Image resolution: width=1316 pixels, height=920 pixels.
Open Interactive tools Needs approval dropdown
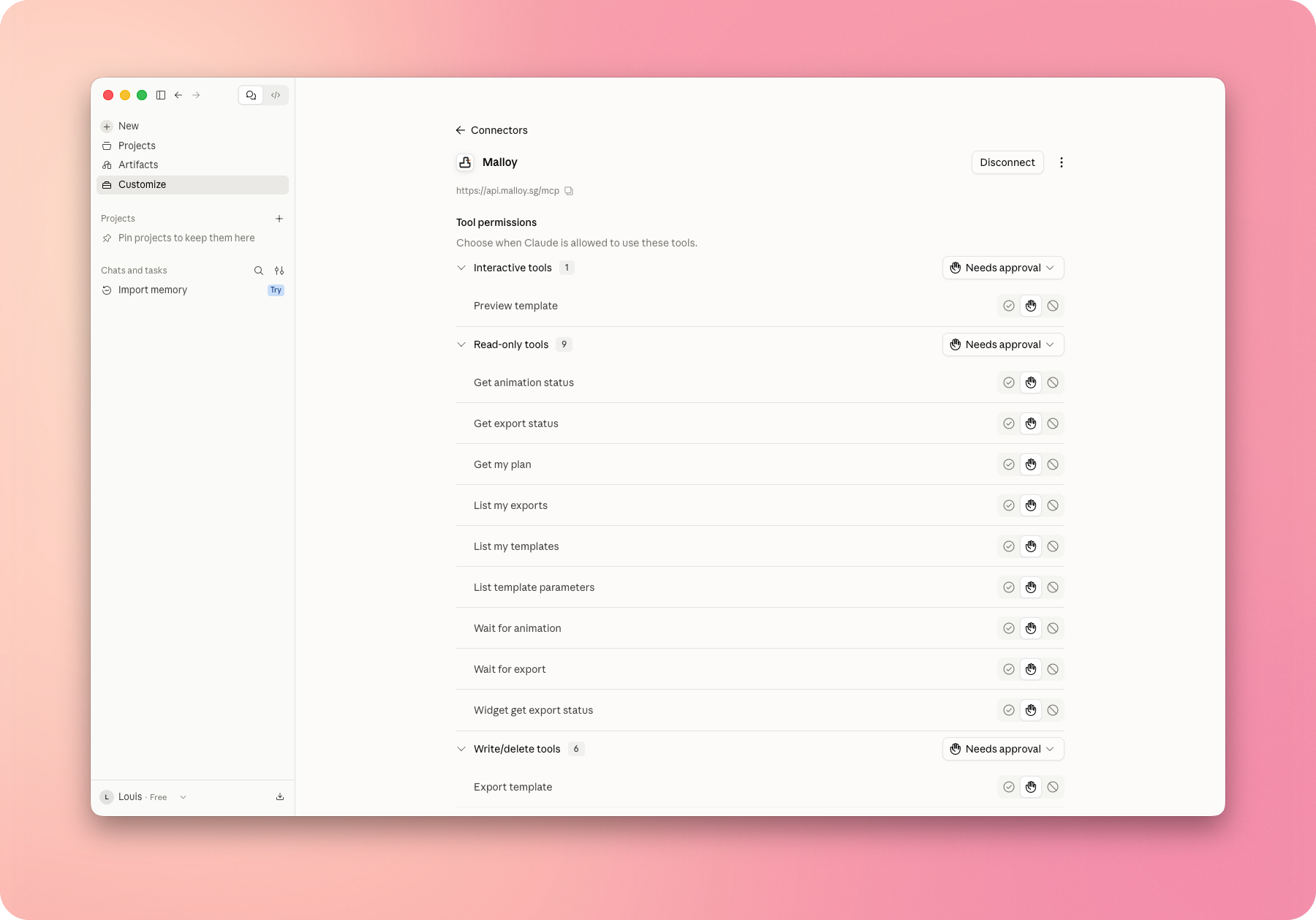[1003, 268]
